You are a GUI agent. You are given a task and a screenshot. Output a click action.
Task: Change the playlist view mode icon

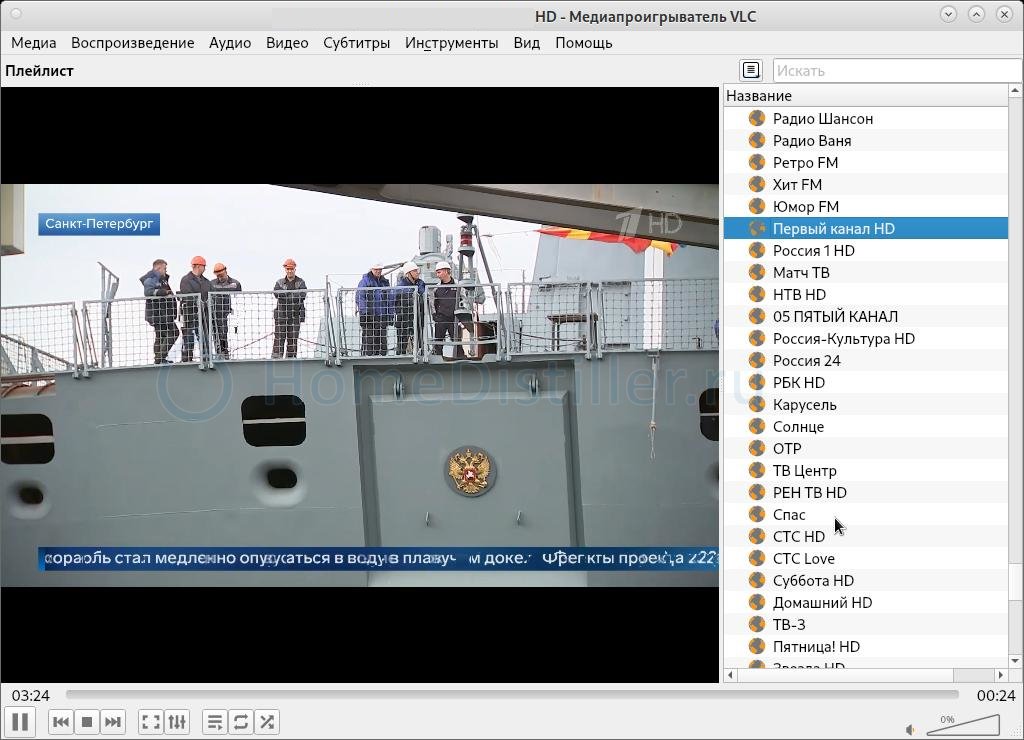coord(751,70)
